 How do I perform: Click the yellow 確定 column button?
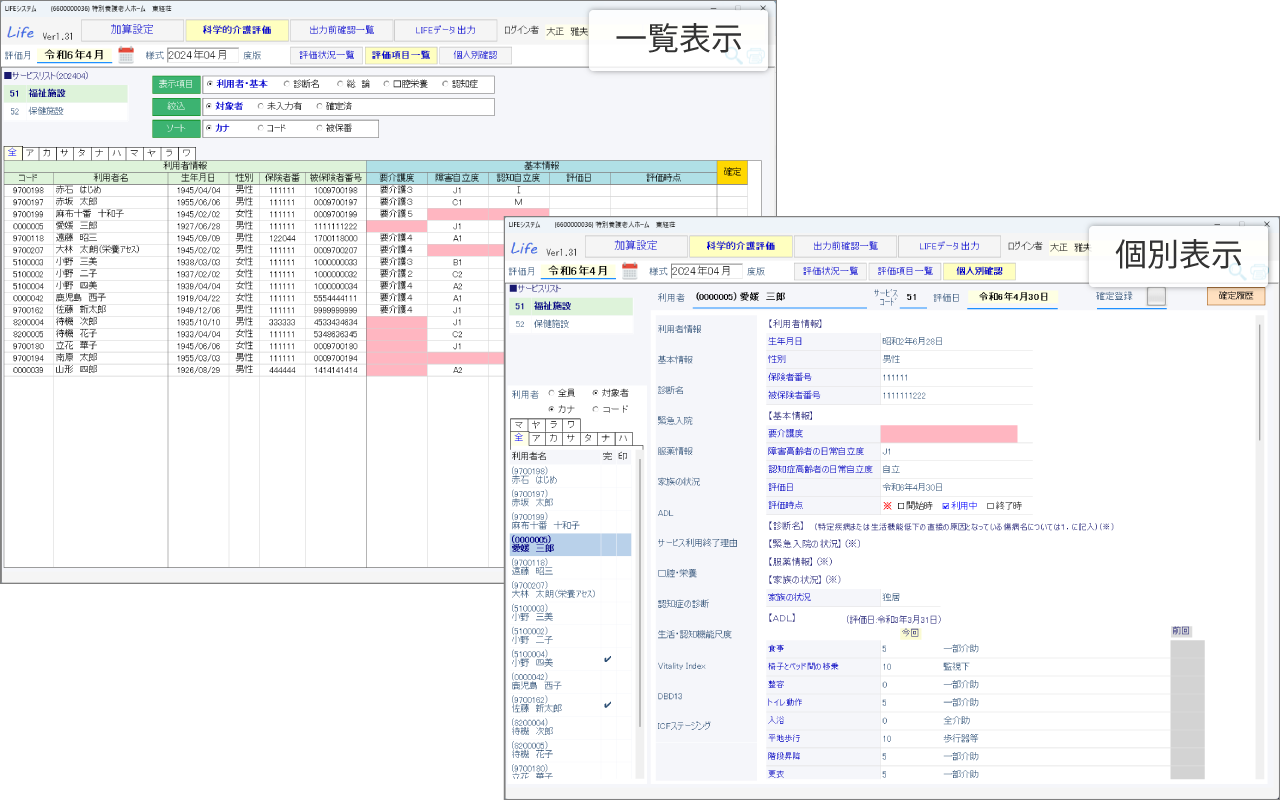pos(732,172)
